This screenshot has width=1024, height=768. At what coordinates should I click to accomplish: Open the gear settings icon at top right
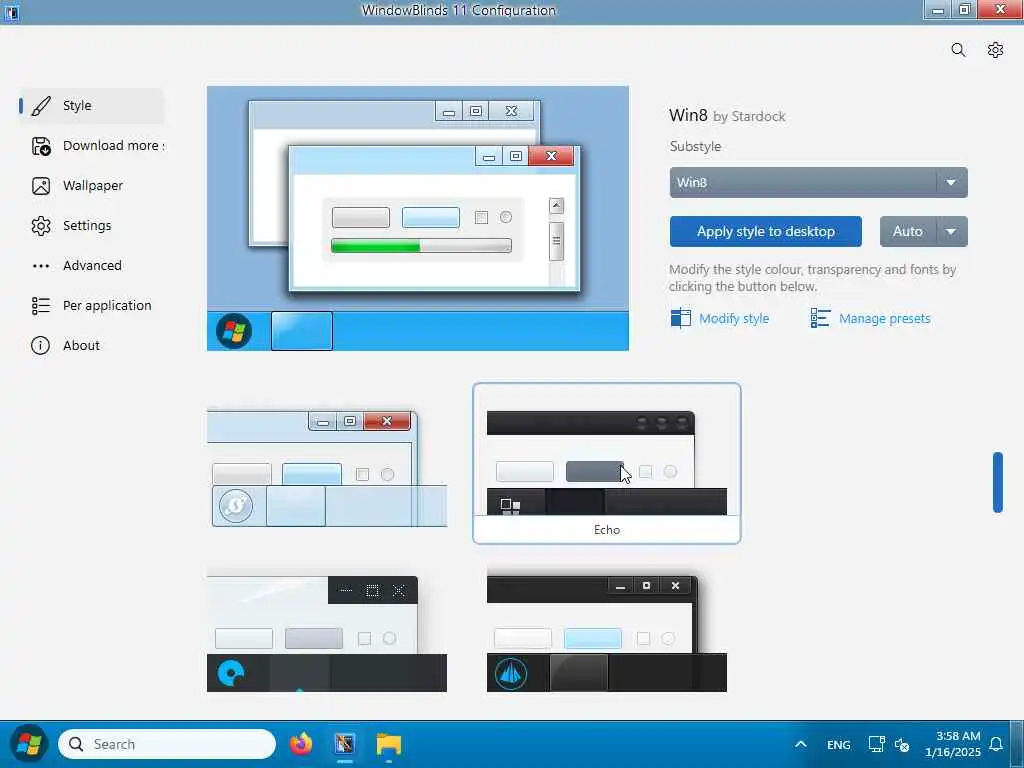point(995,50)
